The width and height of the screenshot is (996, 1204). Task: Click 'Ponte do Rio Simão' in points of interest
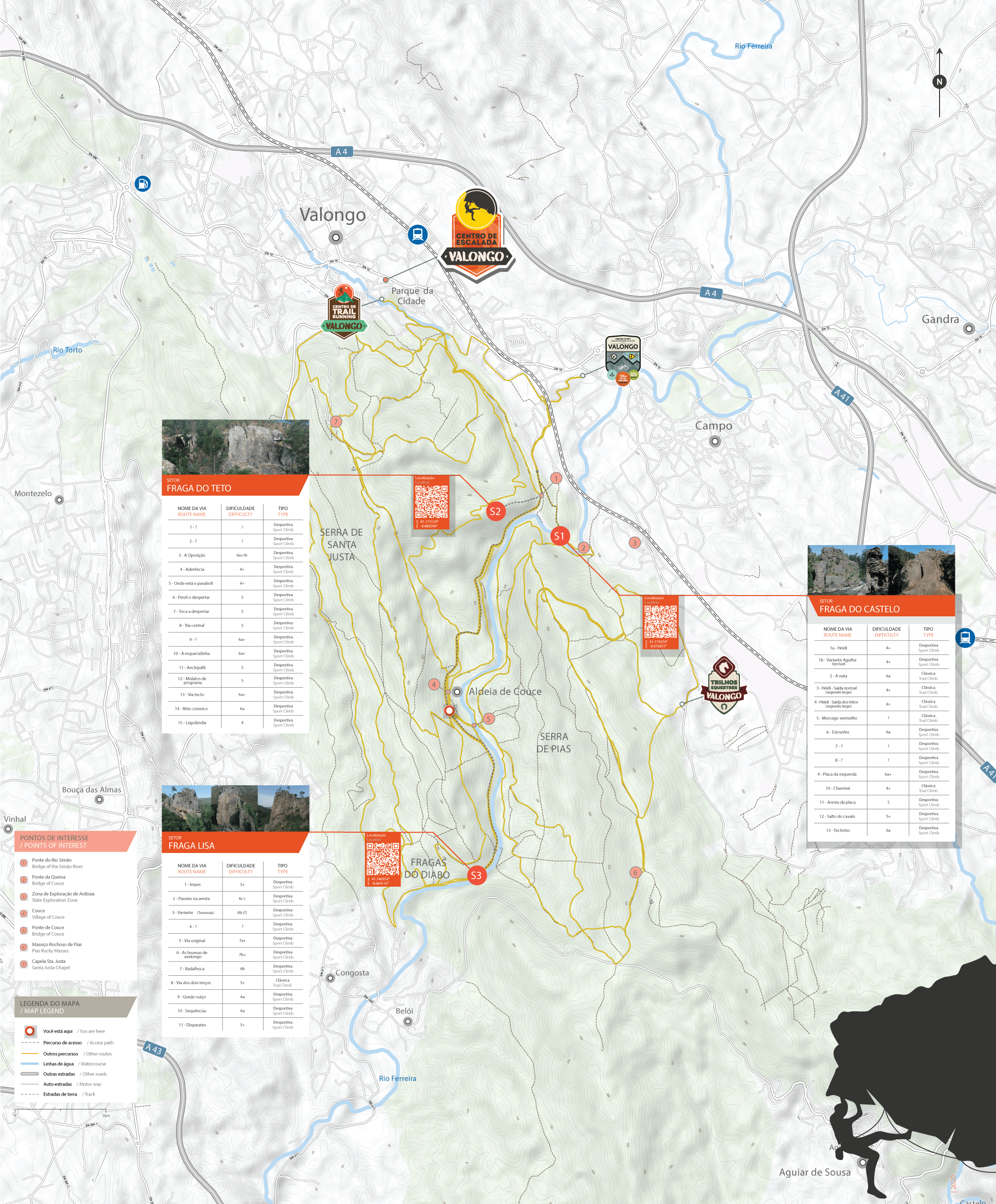pos(52,860)
